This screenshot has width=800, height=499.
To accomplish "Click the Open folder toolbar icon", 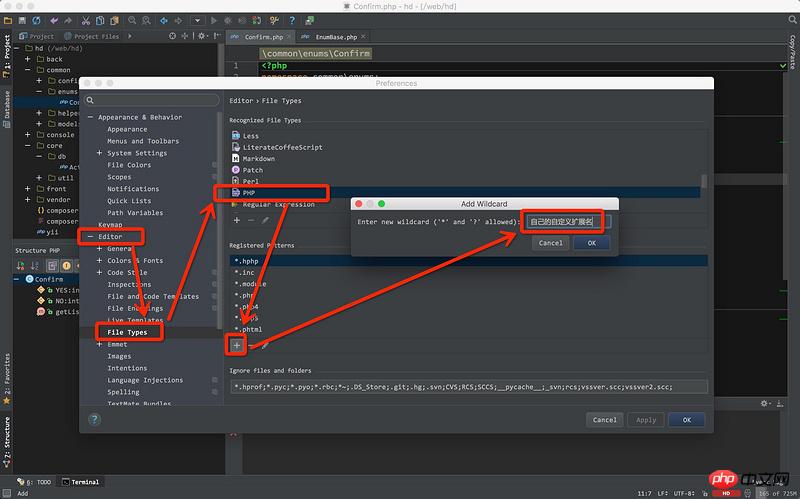I will tap(8, 21).
